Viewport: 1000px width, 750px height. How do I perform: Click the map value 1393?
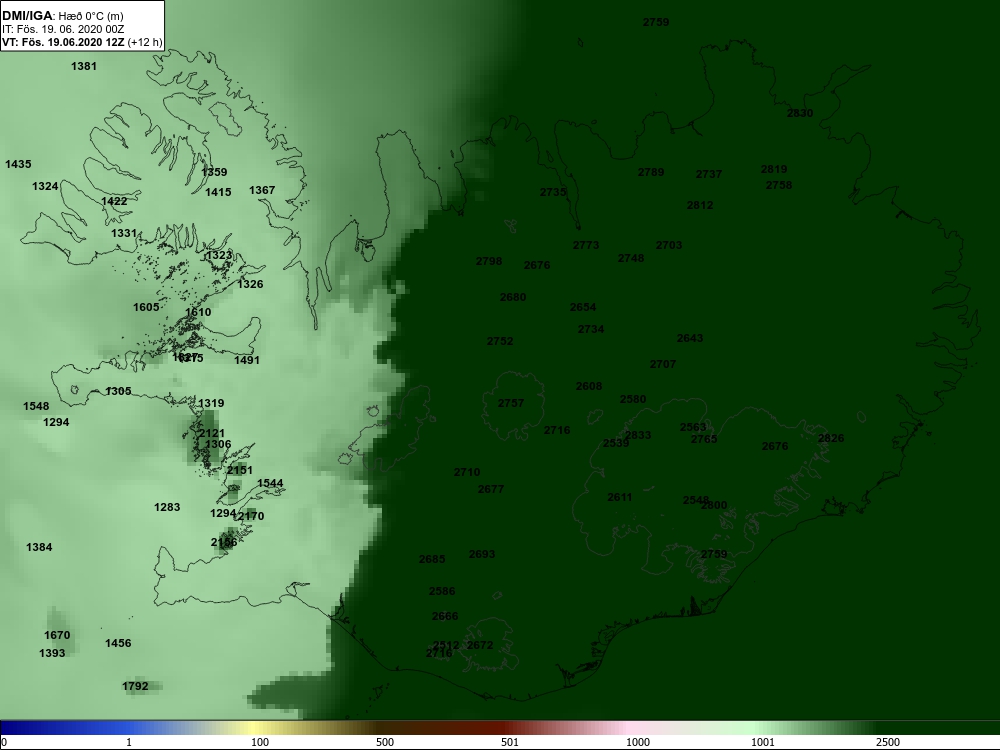point(52,652)
